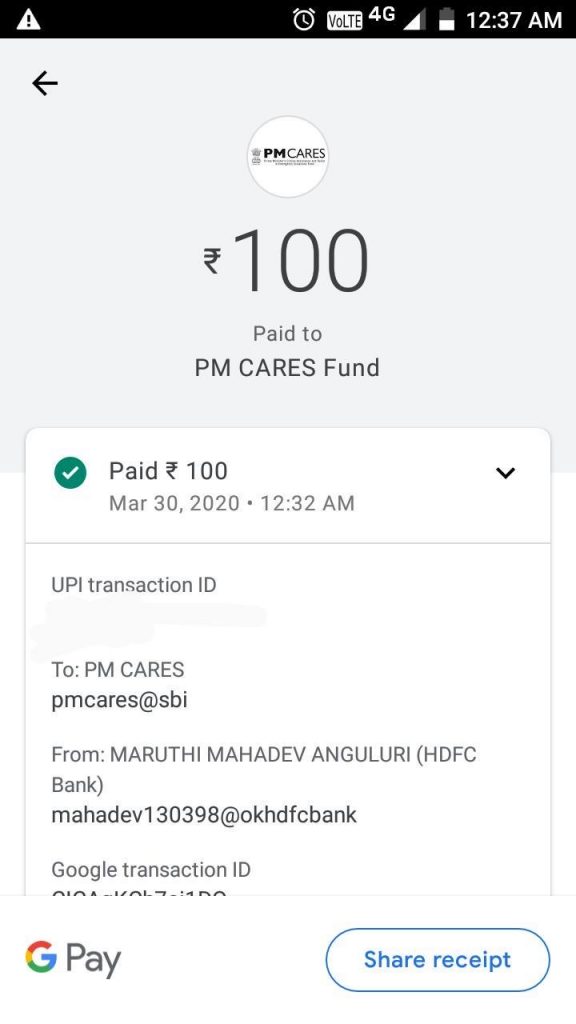Tap the alarm clock status icon
The height and width of the screenshot is (1024, 576).
(x=304, y=20)
